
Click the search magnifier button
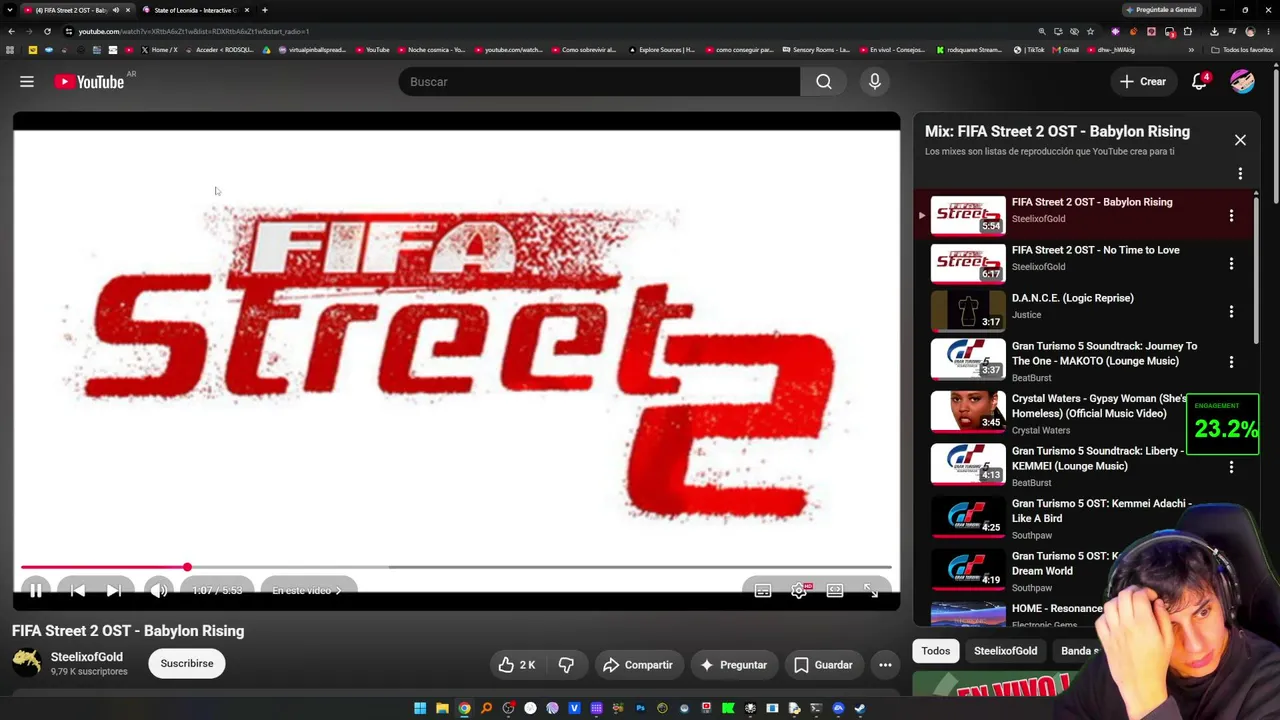point(823,82)
